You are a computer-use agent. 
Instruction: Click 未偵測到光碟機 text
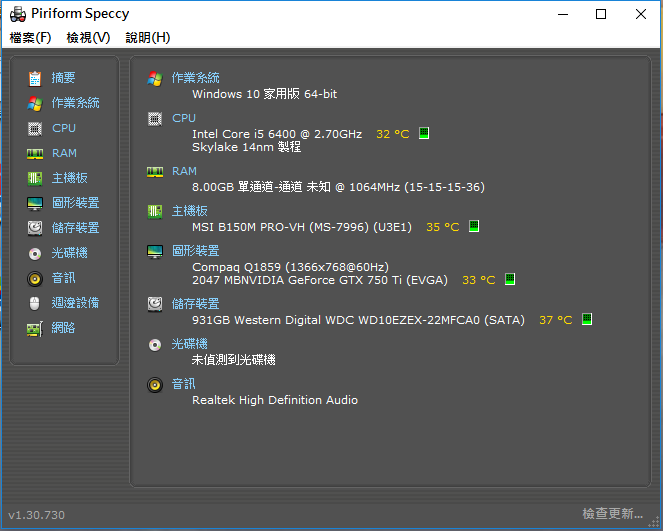pos(234,360)
